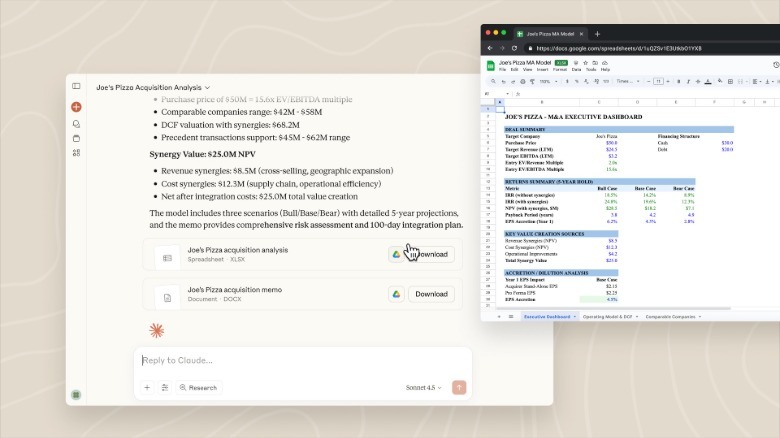This screenshot has width=780, height=438.
Task: Click the Google Drive icon beside the memo download
Action: tap(396, 294)
